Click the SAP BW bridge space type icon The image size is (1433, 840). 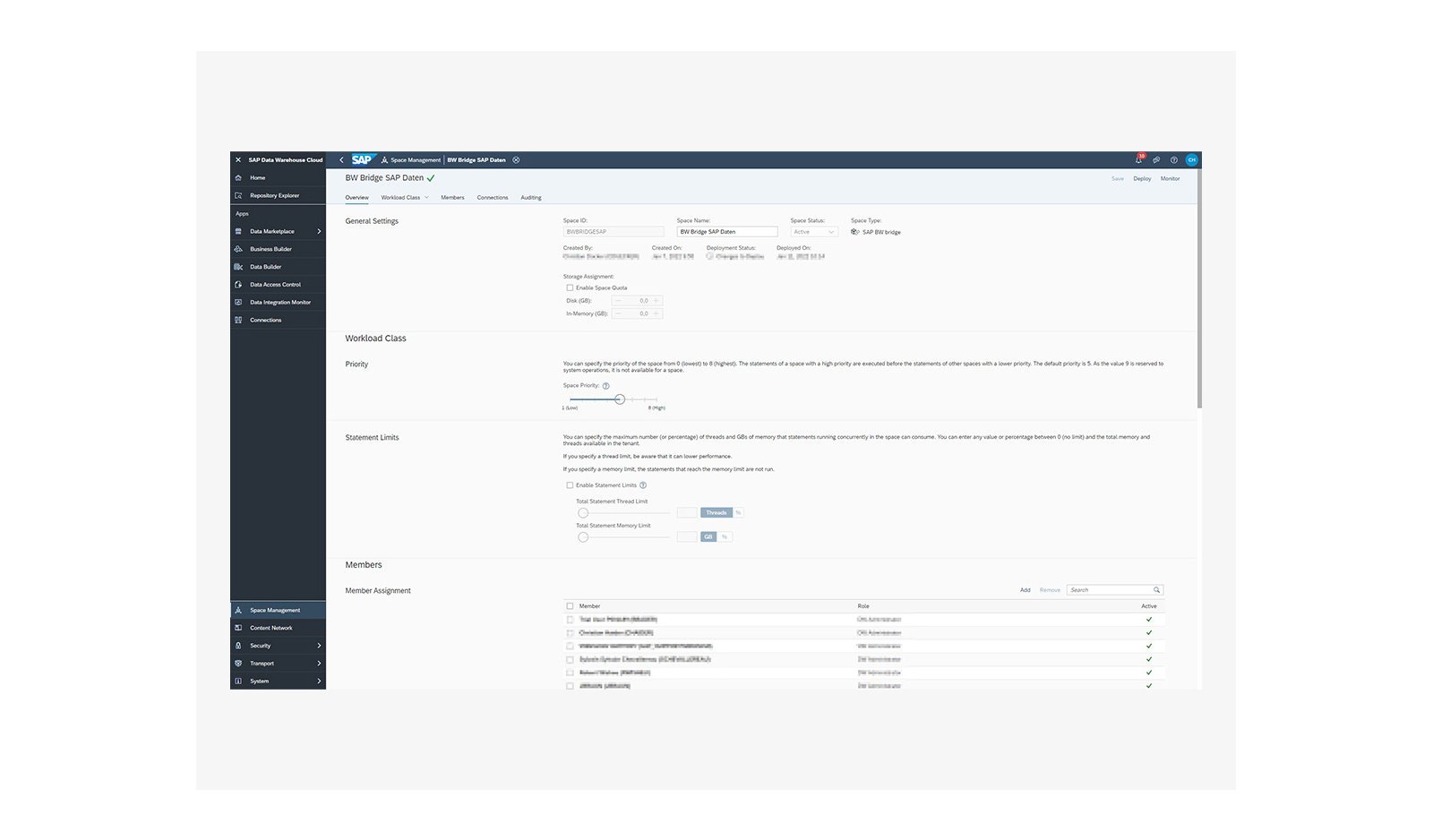855,232
